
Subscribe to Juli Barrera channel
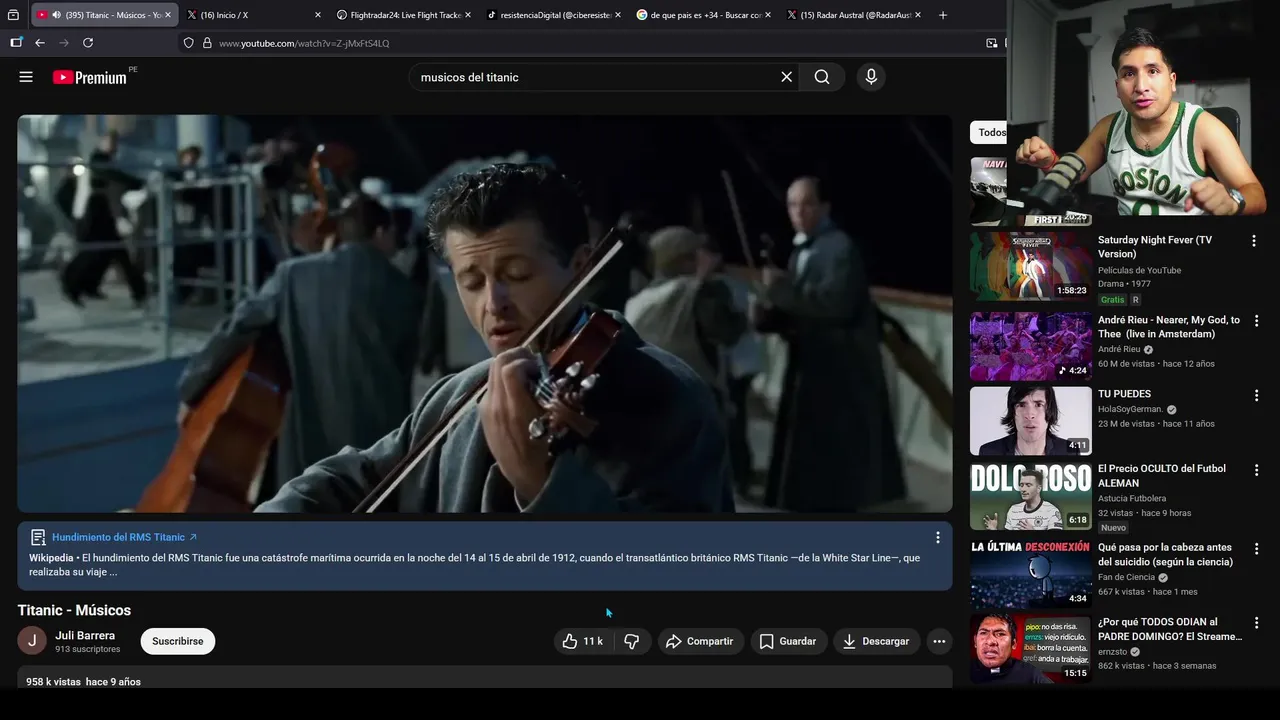tap(178, 641)
